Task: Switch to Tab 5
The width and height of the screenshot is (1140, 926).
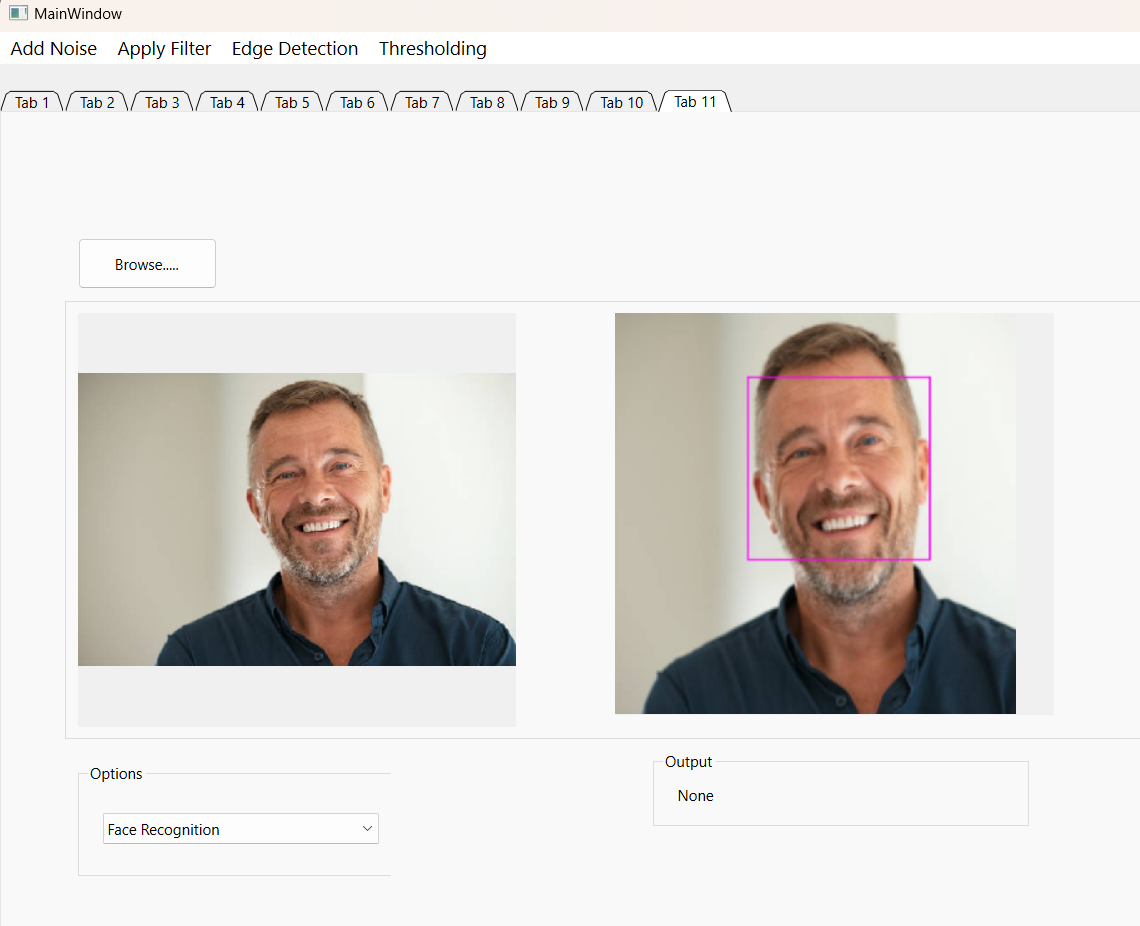Action: click(x=291, y=102)
